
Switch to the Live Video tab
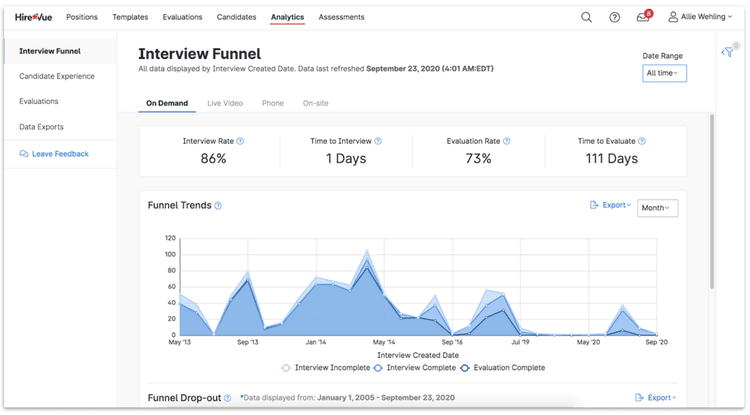click(x=224, y=103)
